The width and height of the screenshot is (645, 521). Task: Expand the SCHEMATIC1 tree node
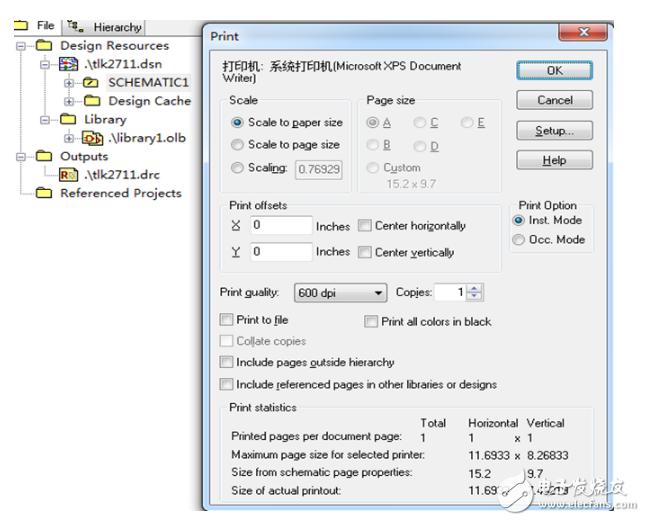(x=69, y=83)
